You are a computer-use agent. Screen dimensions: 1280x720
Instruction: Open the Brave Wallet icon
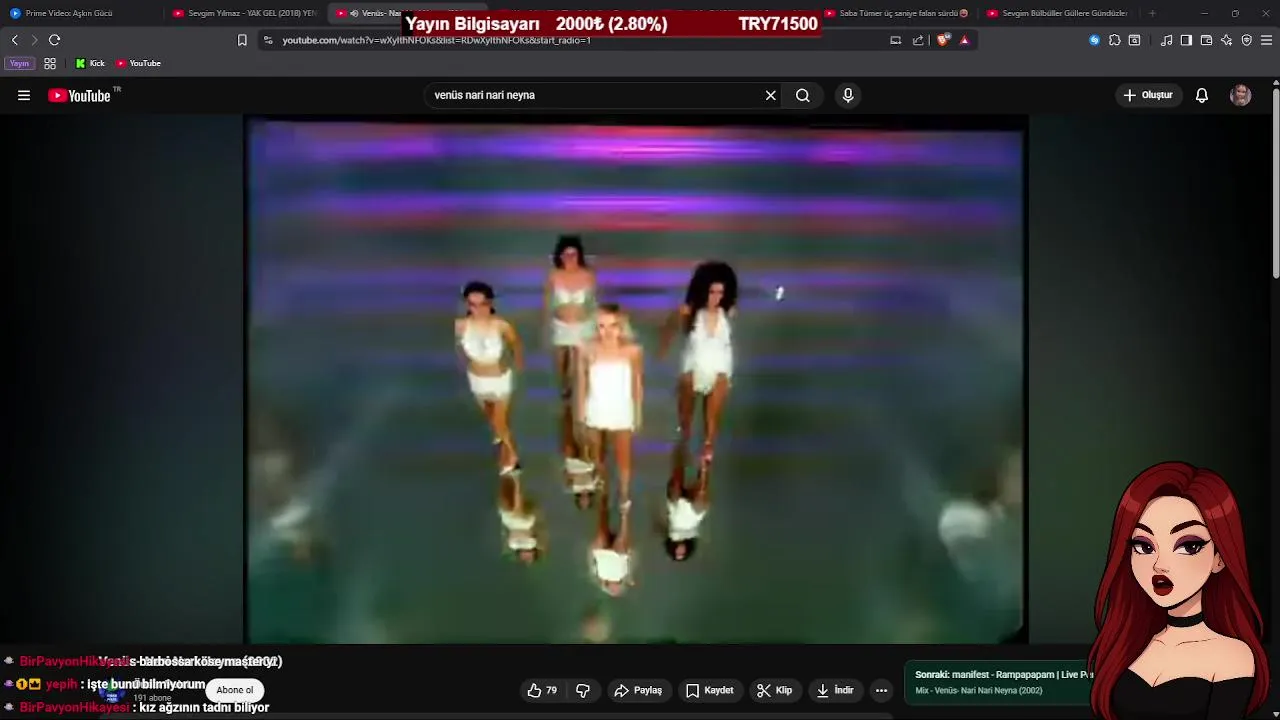(1206, 40)
